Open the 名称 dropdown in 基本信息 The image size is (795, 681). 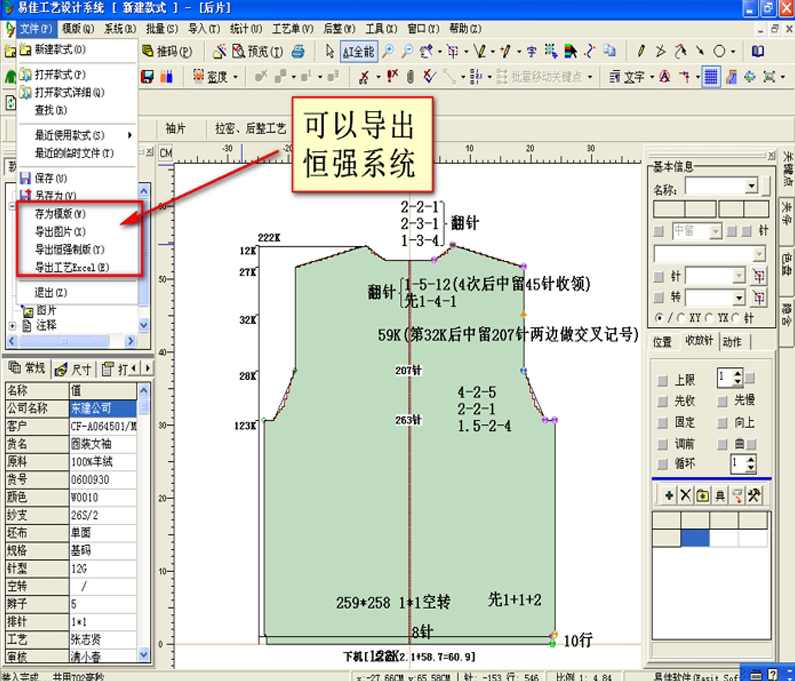tap(751, 186)
